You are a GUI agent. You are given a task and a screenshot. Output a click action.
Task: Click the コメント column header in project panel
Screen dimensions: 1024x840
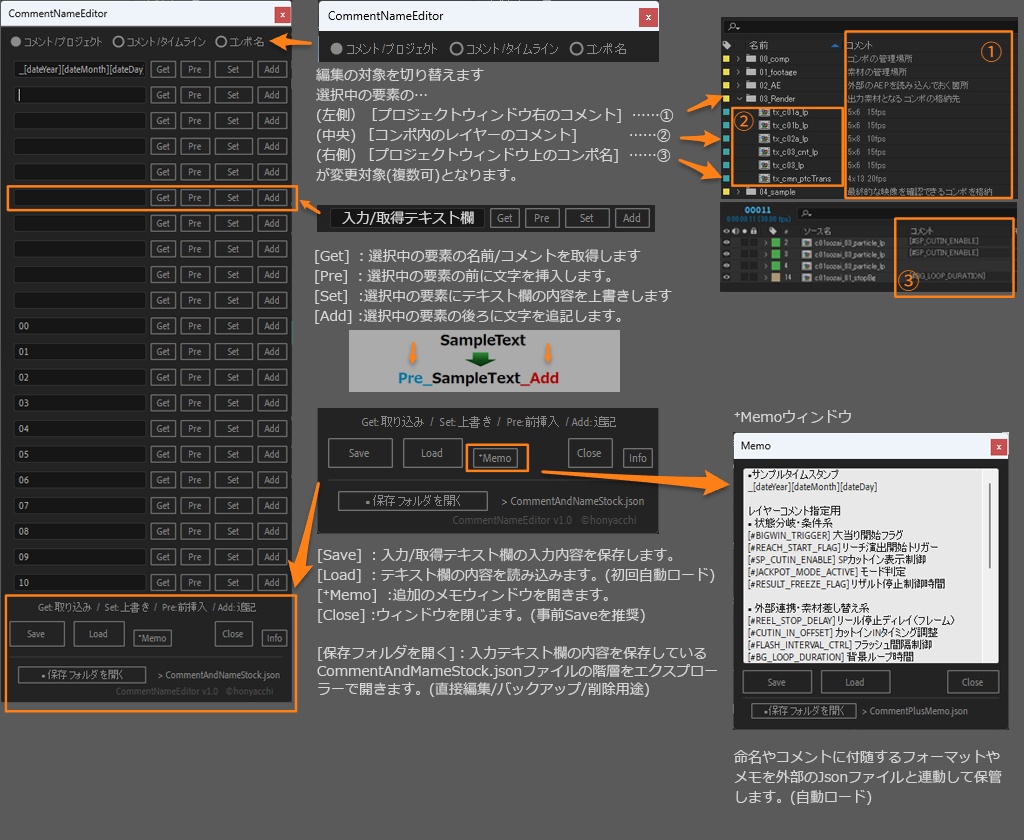pos(859,45)
